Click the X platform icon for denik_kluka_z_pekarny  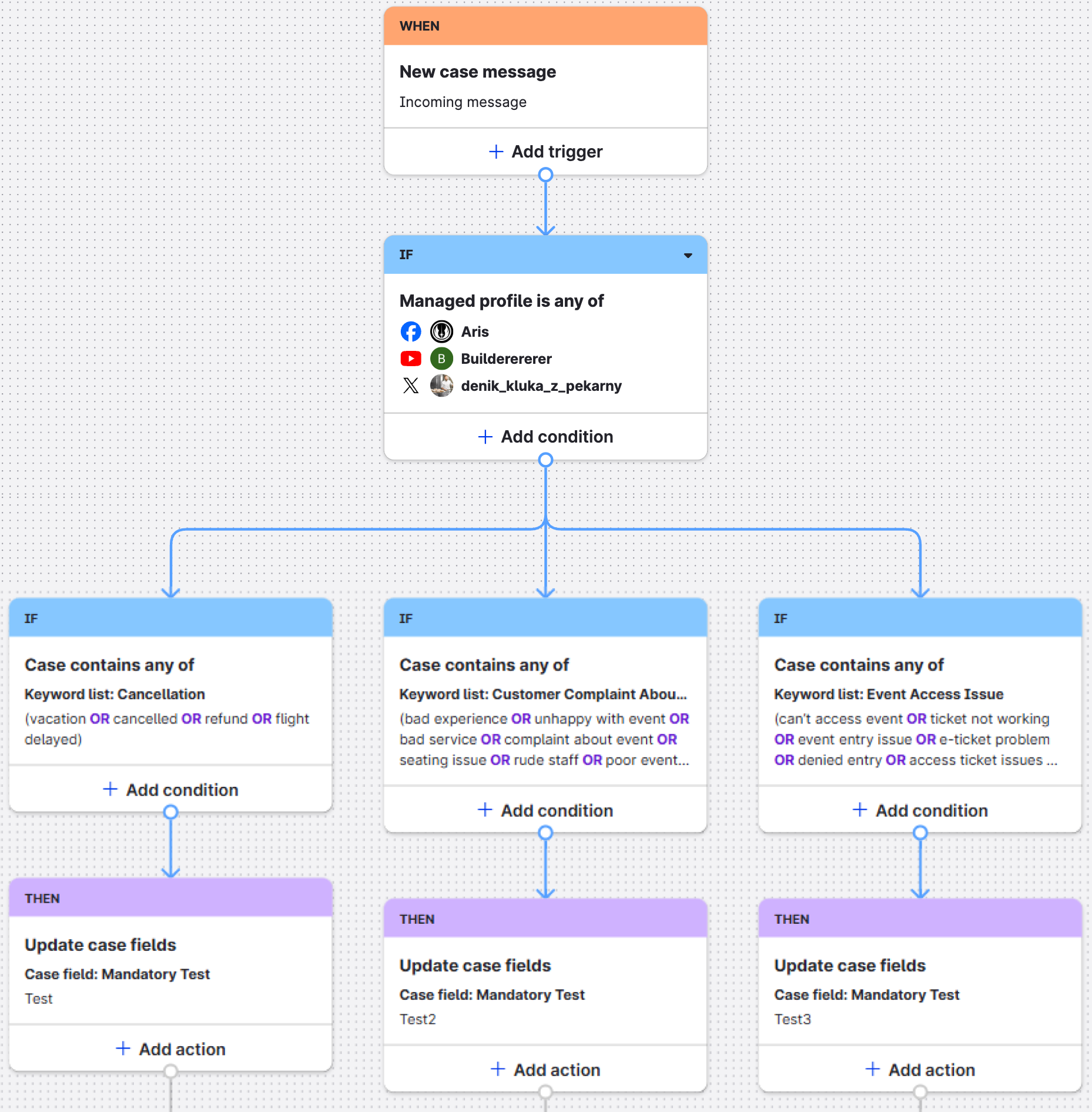pos(411,386)
